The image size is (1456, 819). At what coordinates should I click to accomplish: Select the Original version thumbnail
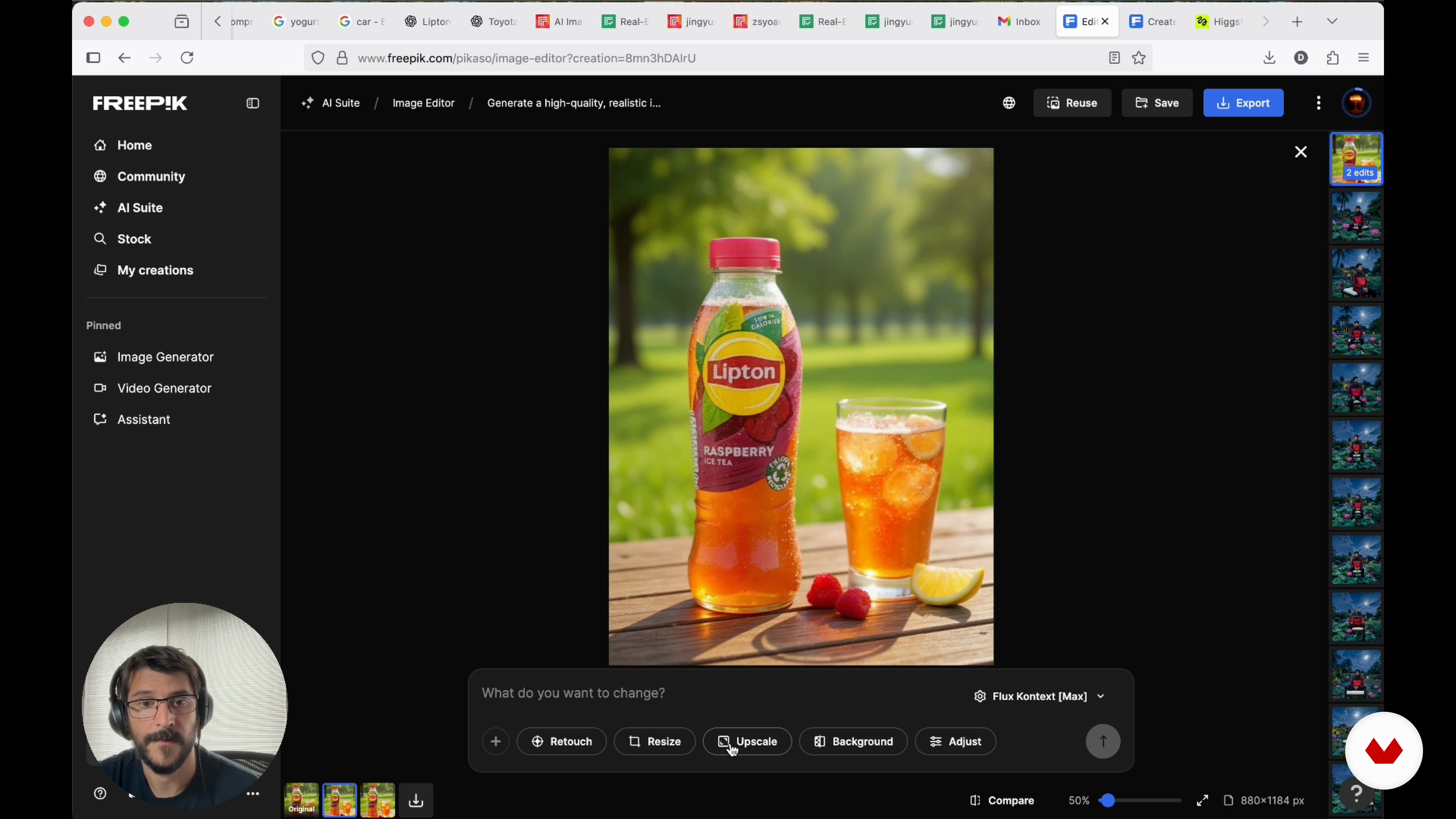click(x=301, y=799)
